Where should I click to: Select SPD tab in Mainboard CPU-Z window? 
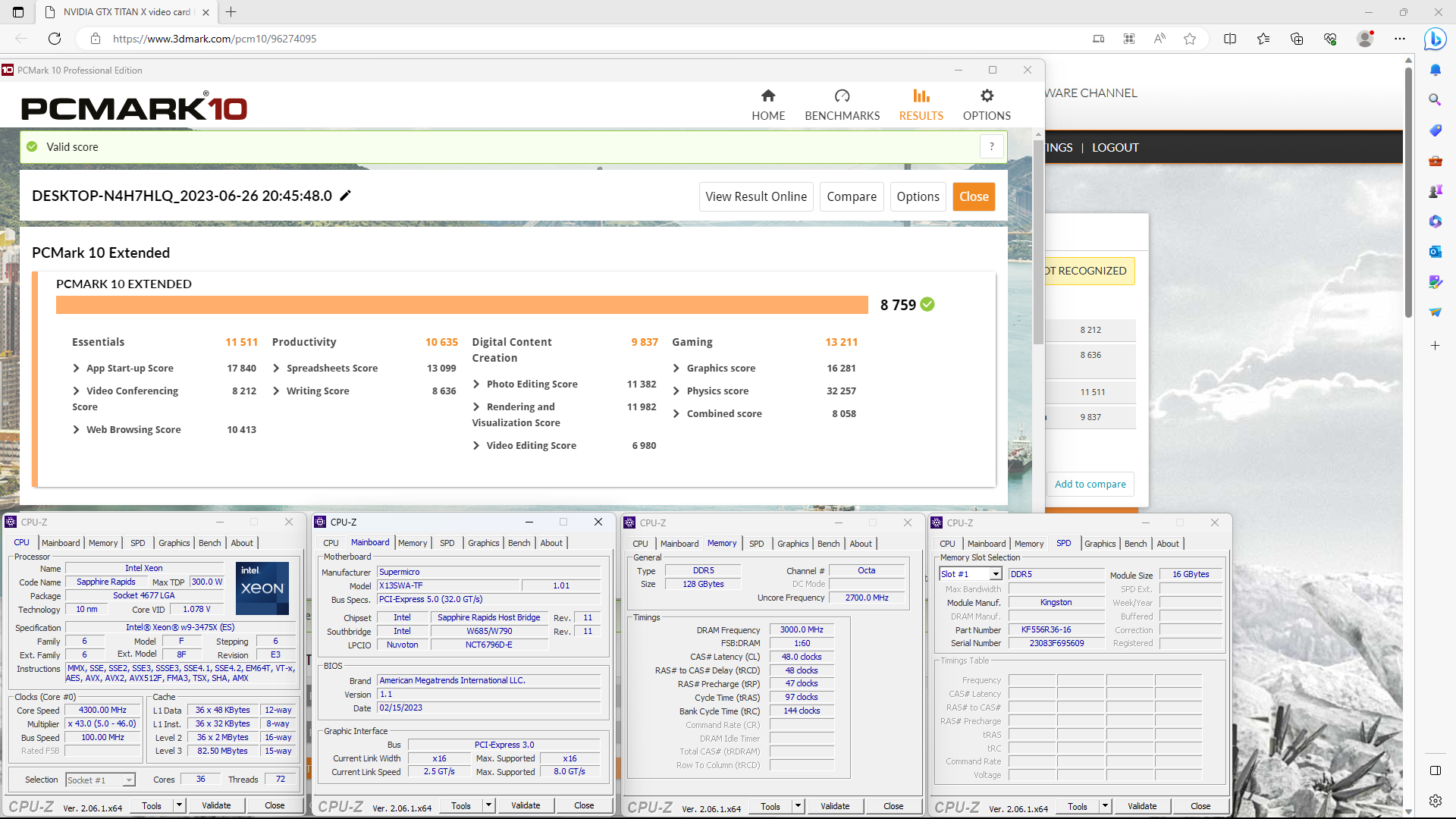(447, 543)
